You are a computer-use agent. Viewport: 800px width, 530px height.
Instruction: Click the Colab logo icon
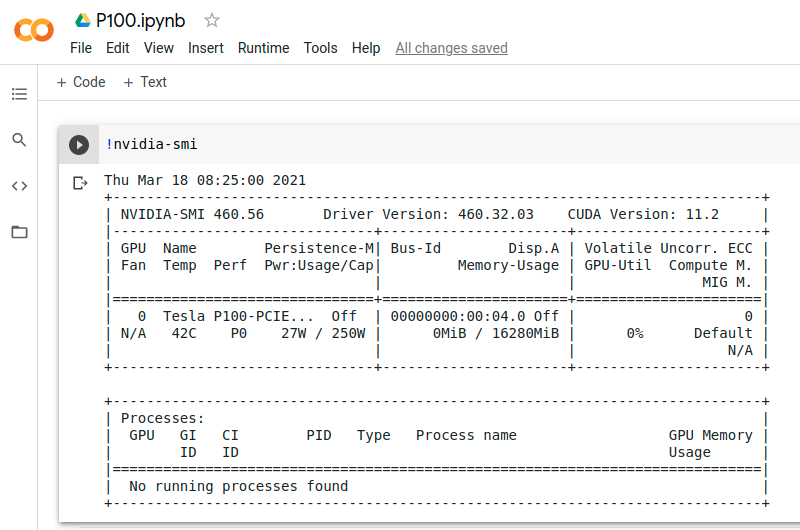34,30
